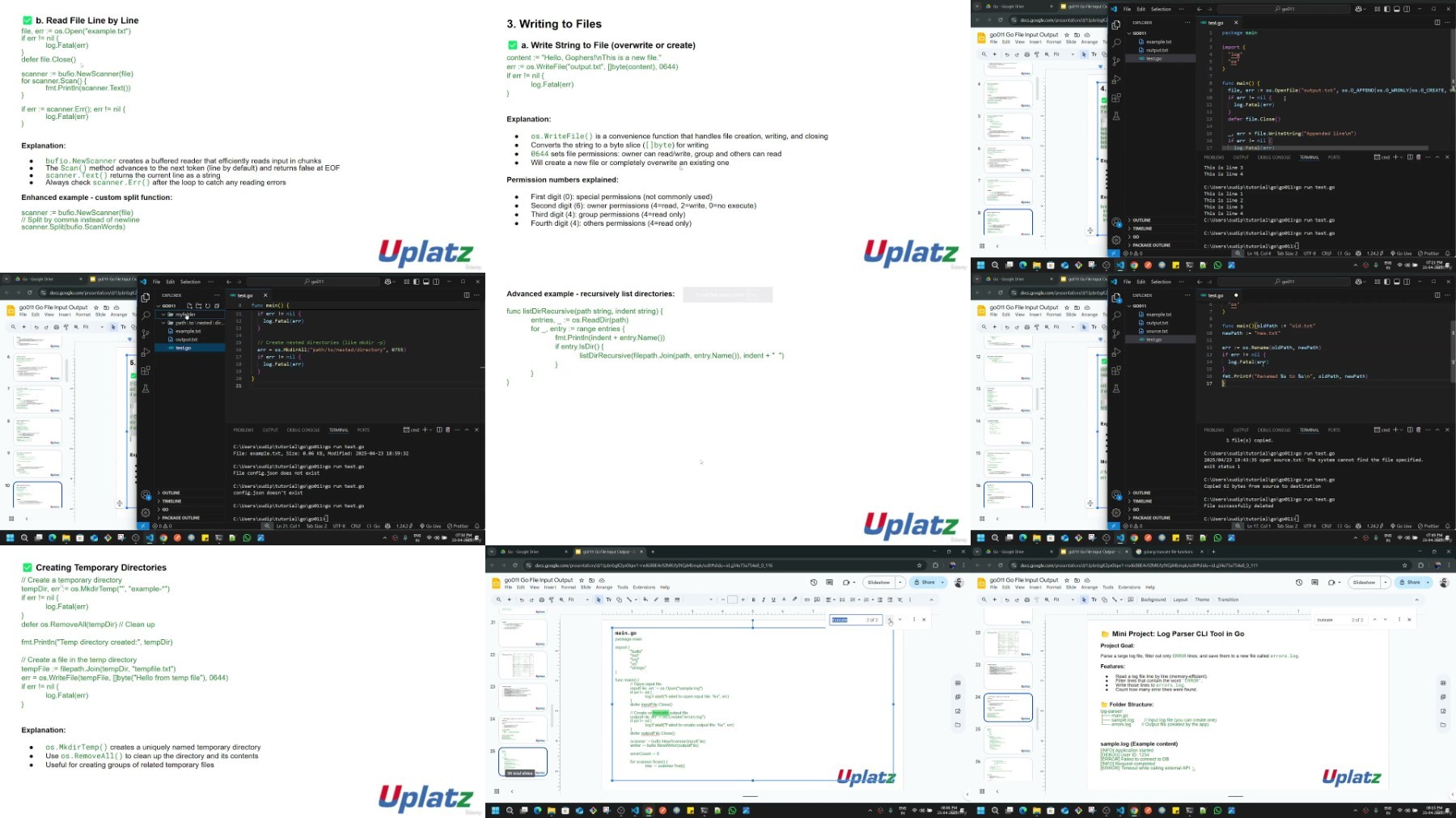Toggle Primary Side Bar in os.Rename VS Code title bar

(1387, 282)
